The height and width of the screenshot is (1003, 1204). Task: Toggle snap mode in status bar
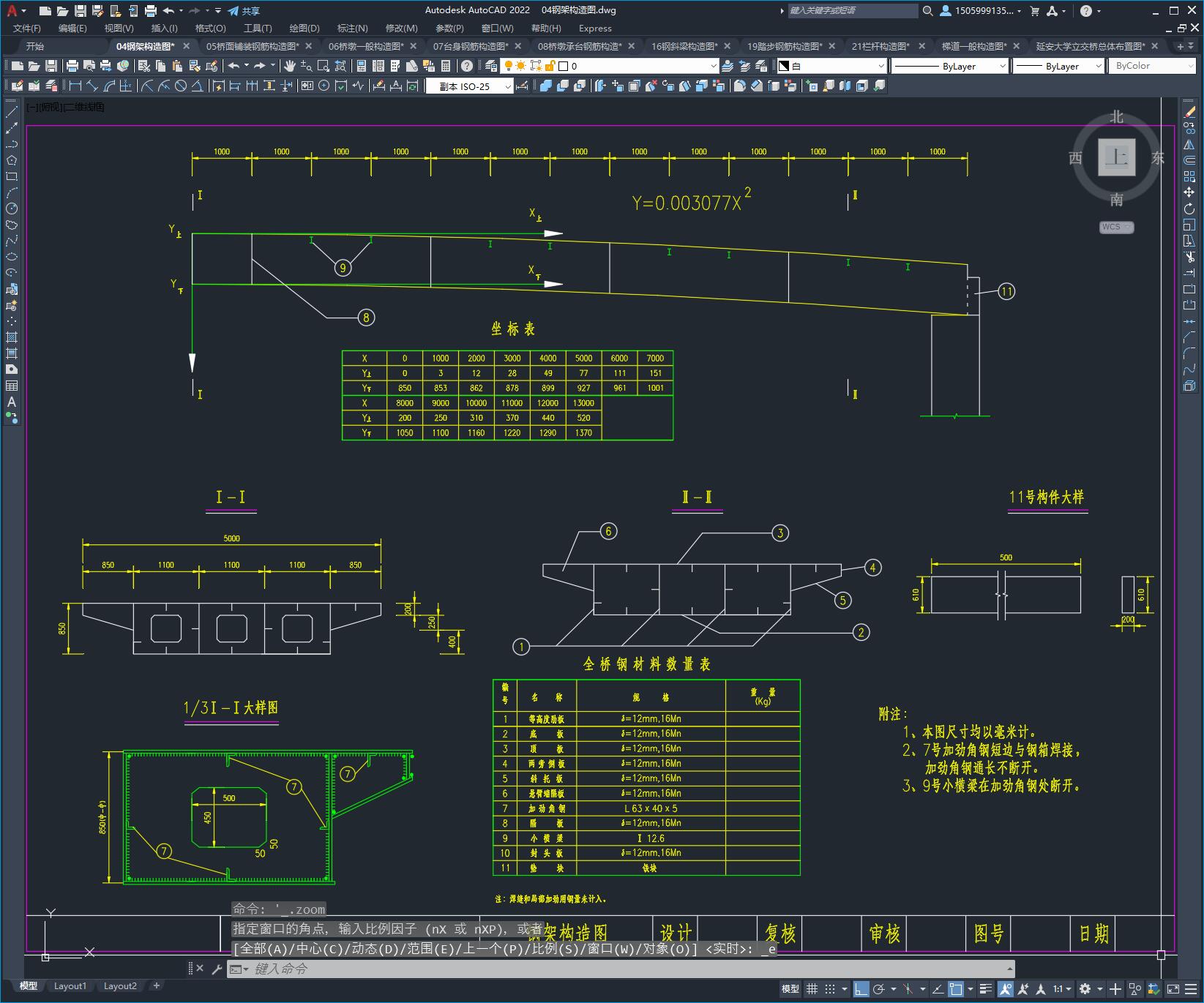829,989
